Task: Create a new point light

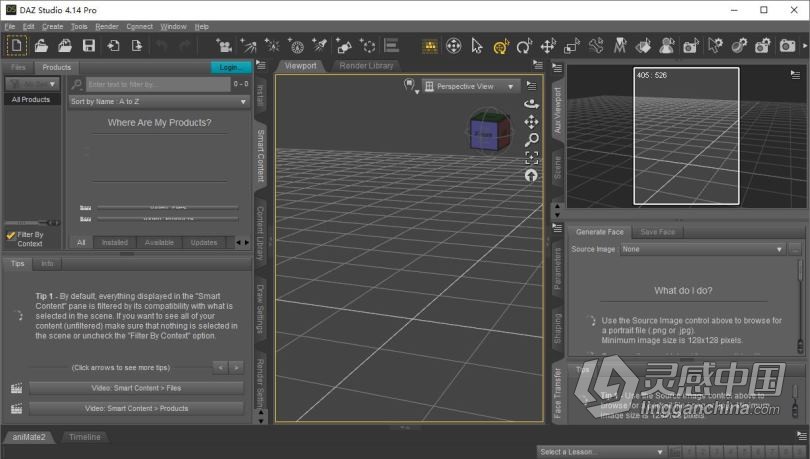Action: (272, 46)
